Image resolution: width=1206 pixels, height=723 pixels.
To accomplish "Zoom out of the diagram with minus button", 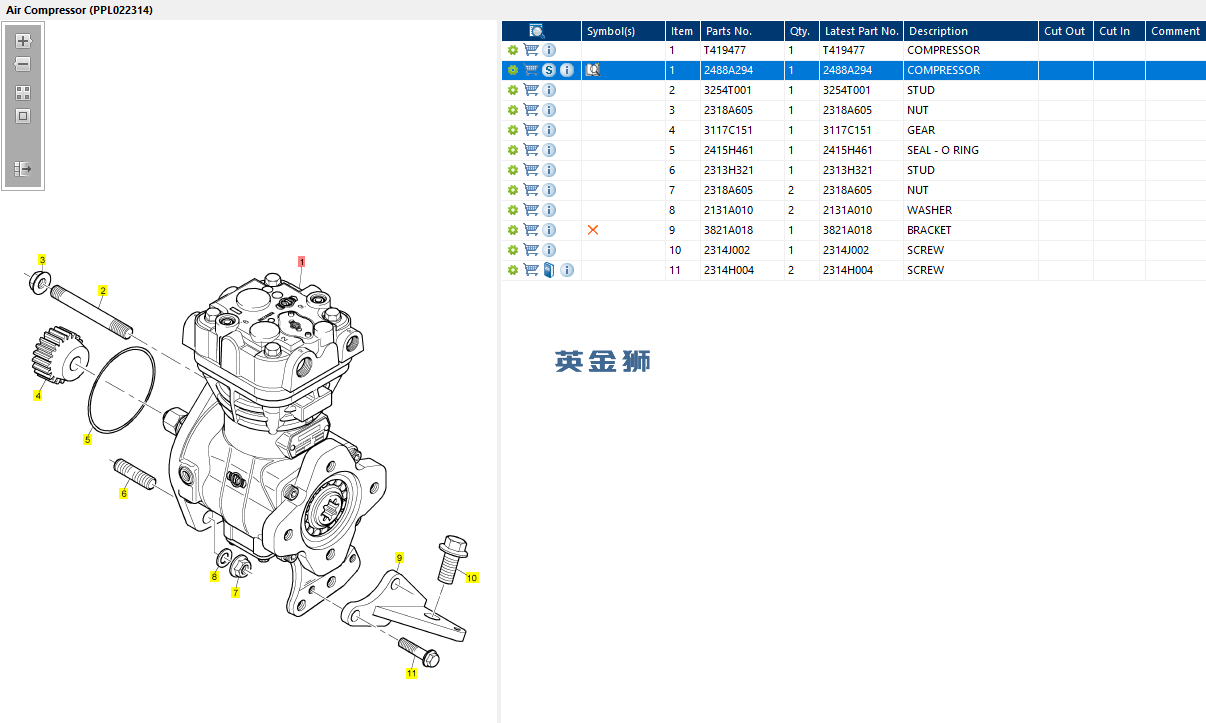I will point(23,64).
